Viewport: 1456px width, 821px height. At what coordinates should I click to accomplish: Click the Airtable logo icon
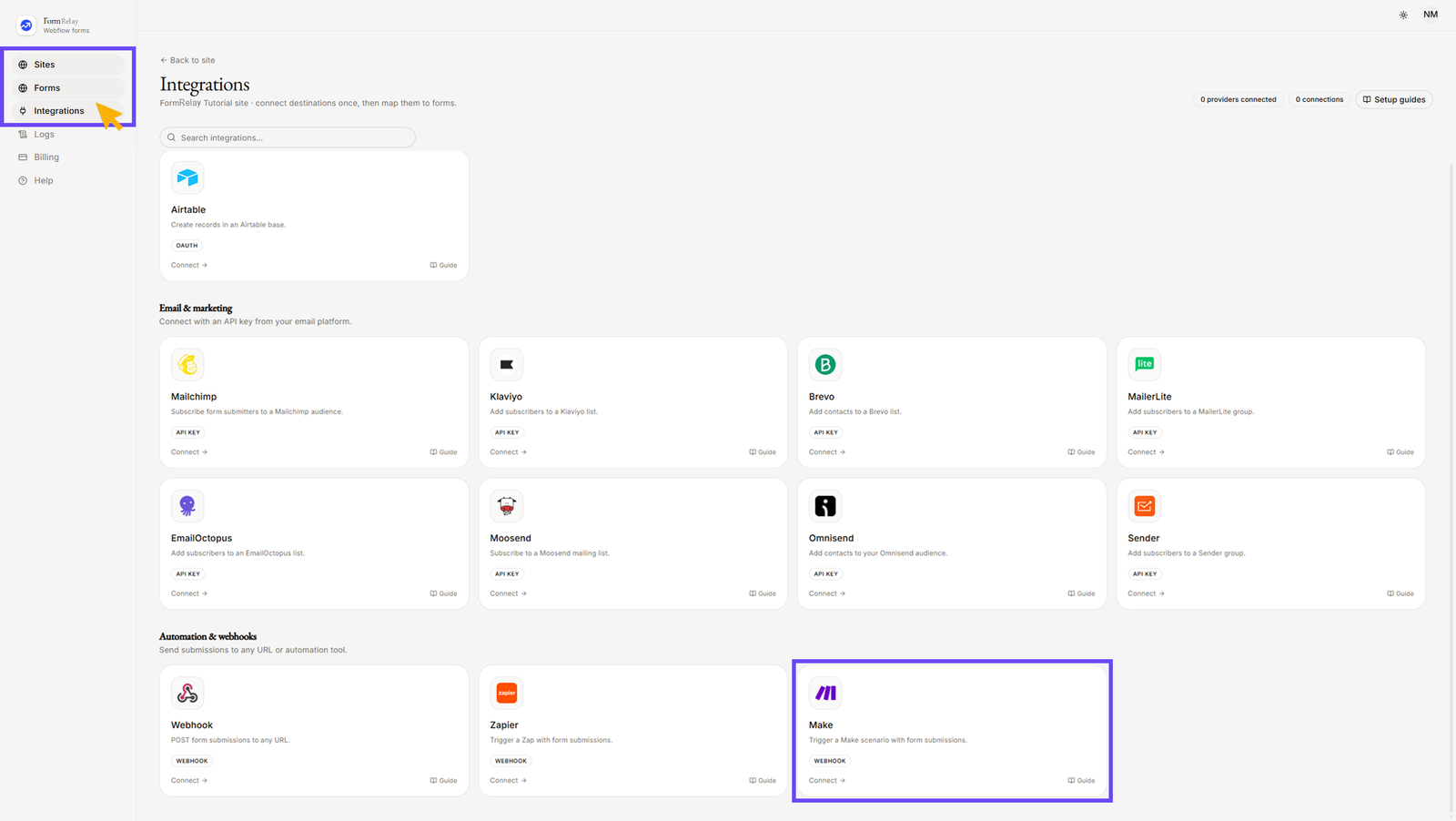click(x=187, y=177)
